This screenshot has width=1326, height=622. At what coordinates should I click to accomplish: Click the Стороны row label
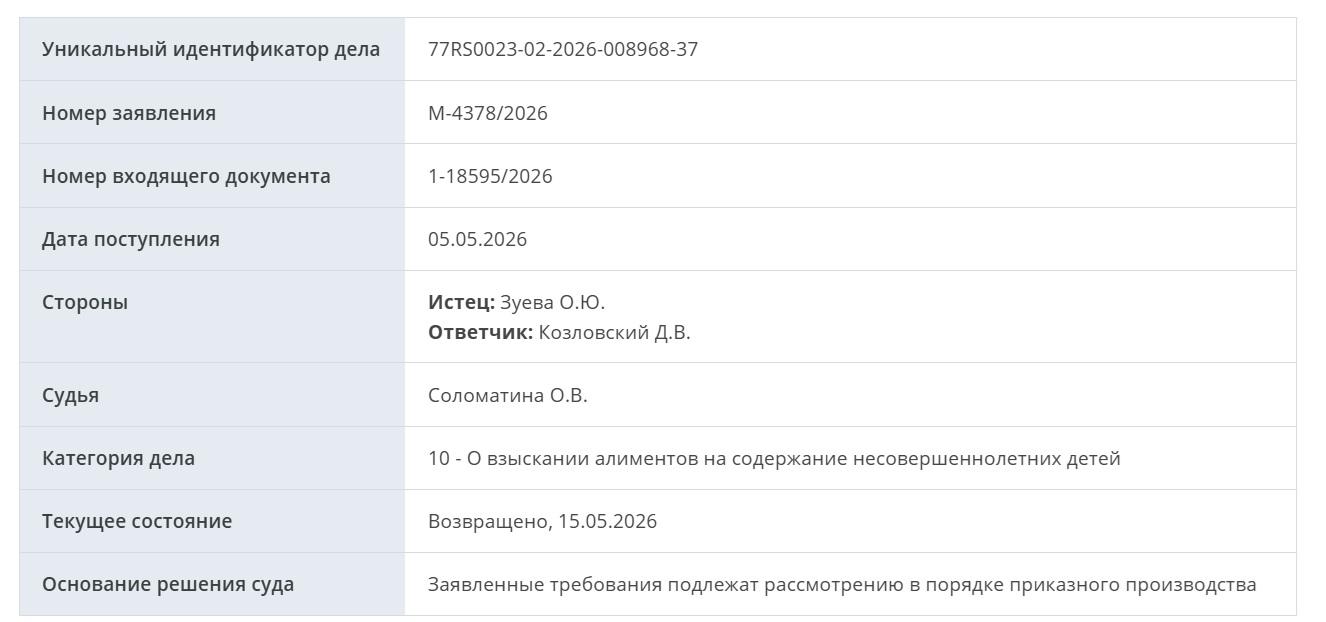point(85,302)
